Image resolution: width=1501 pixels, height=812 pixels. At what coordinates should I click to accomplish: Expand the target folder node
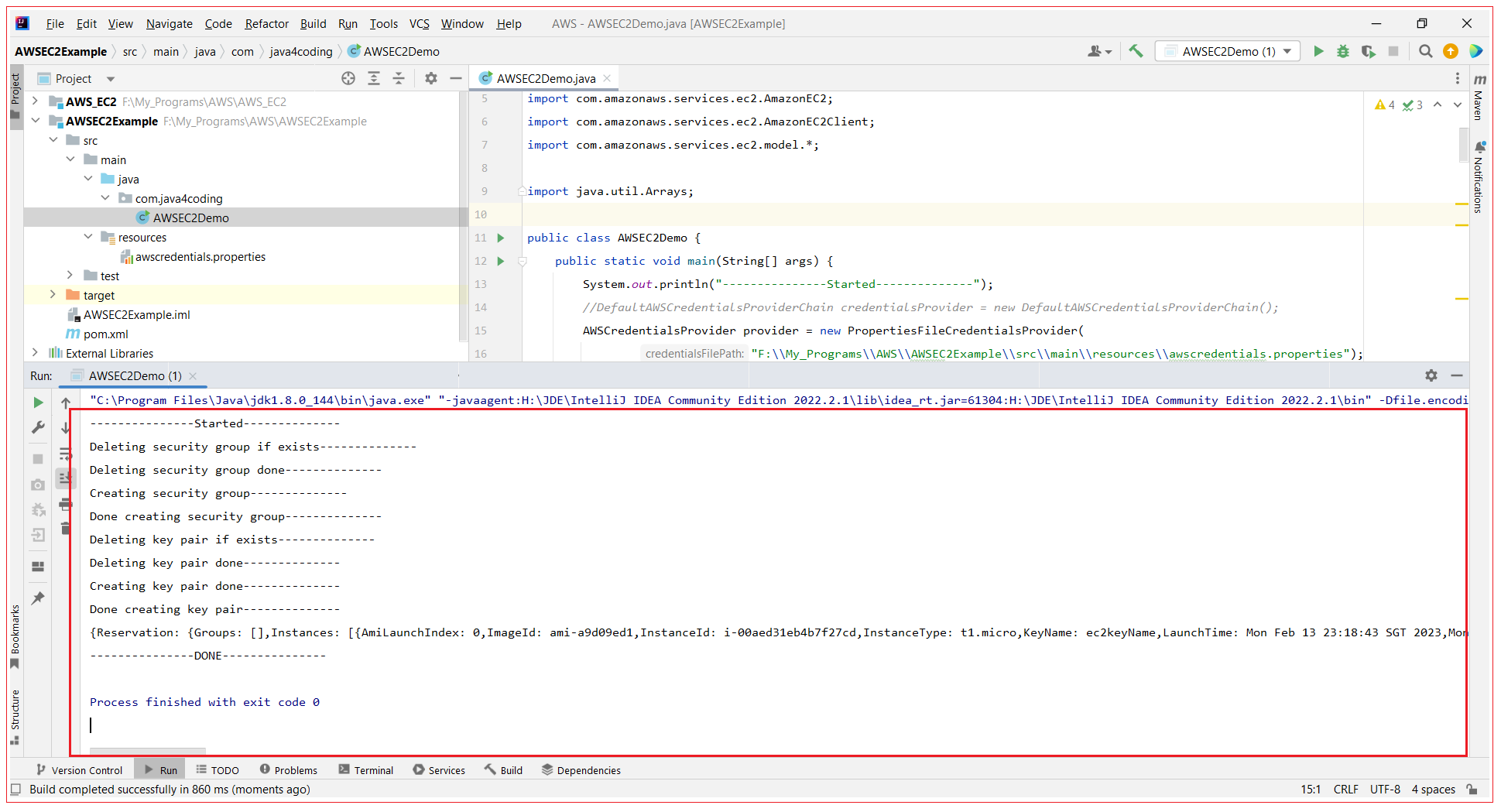(53, 295)
